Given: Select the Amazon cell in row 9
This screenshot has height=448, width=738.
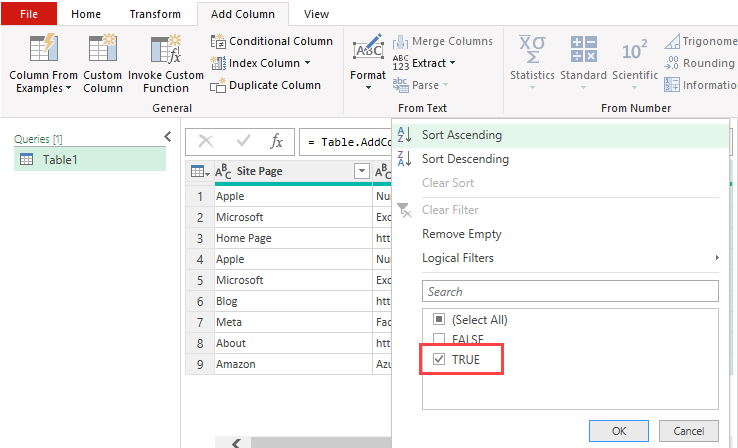Looking at the screenshot, I should (x=293, y=364).
